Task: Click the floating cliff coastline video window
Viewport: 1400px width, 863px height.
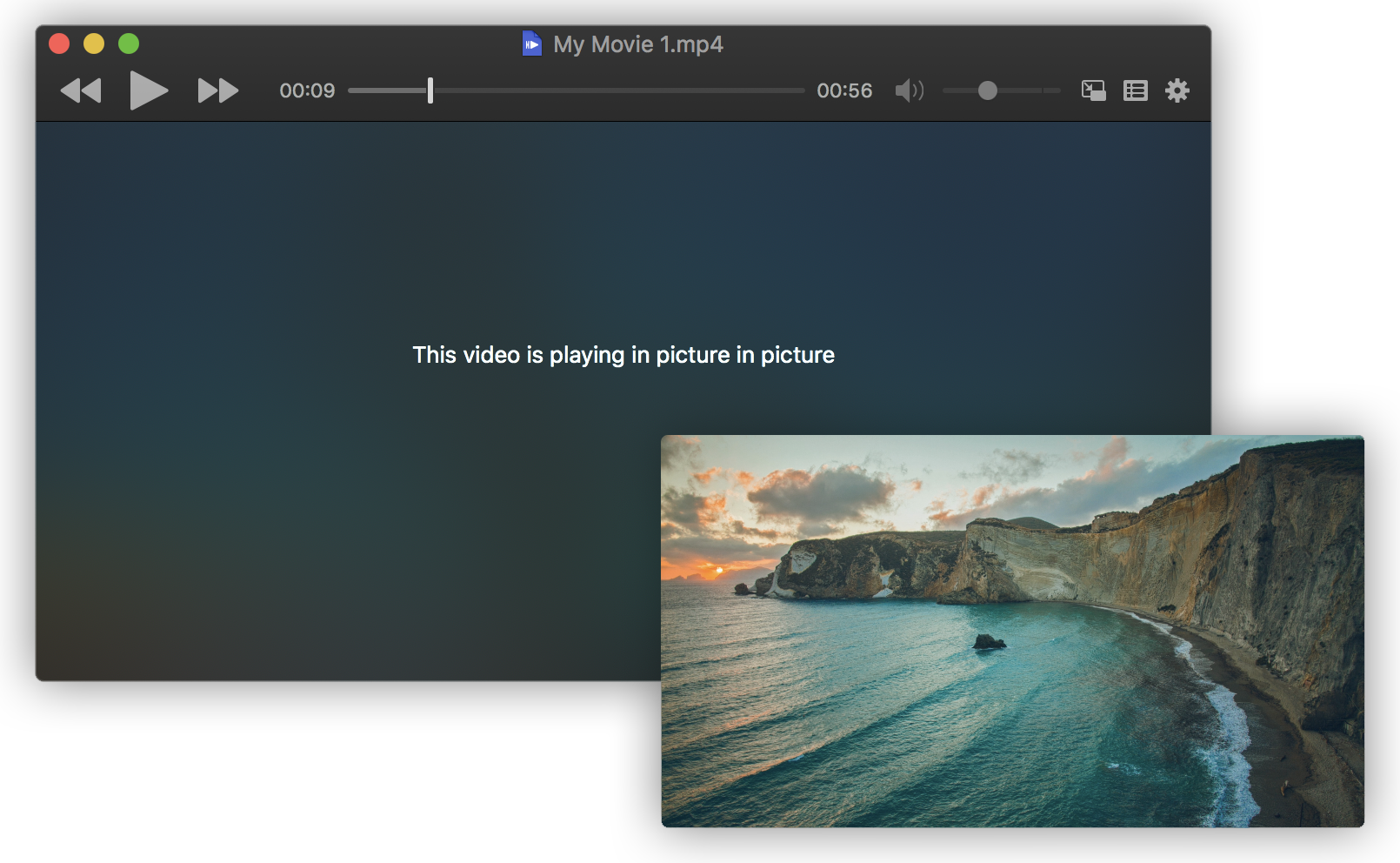Action: [1012, 631]
